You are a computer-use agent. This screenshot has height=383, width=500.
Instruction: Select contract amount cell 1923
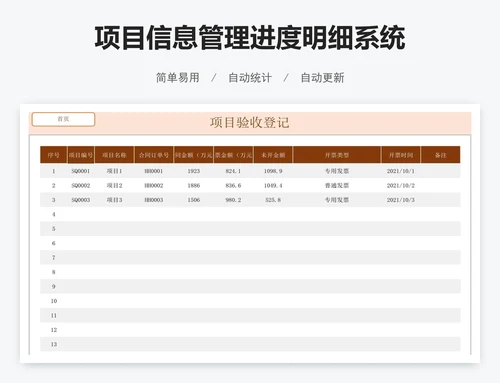[194, 171]
